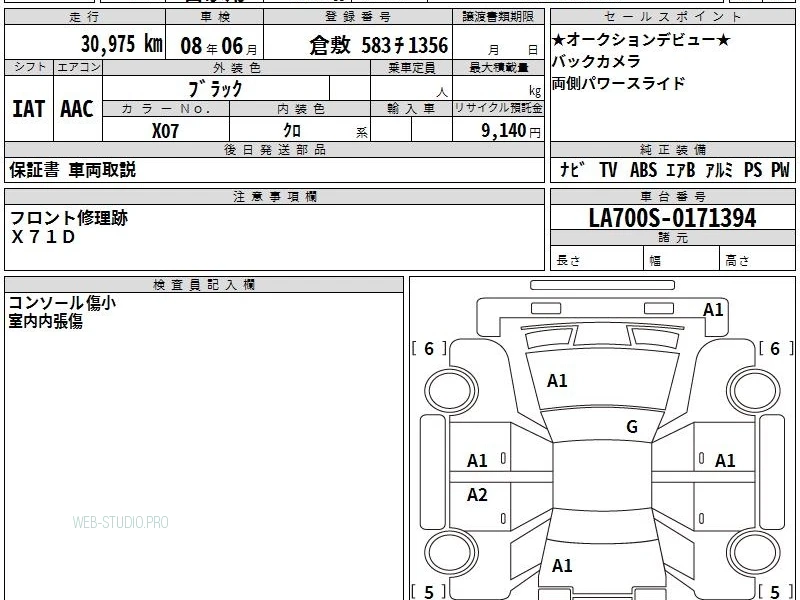Click the exterior color ブラック
Viewport: 800px width, 600px height.
[x=215, y=89]
